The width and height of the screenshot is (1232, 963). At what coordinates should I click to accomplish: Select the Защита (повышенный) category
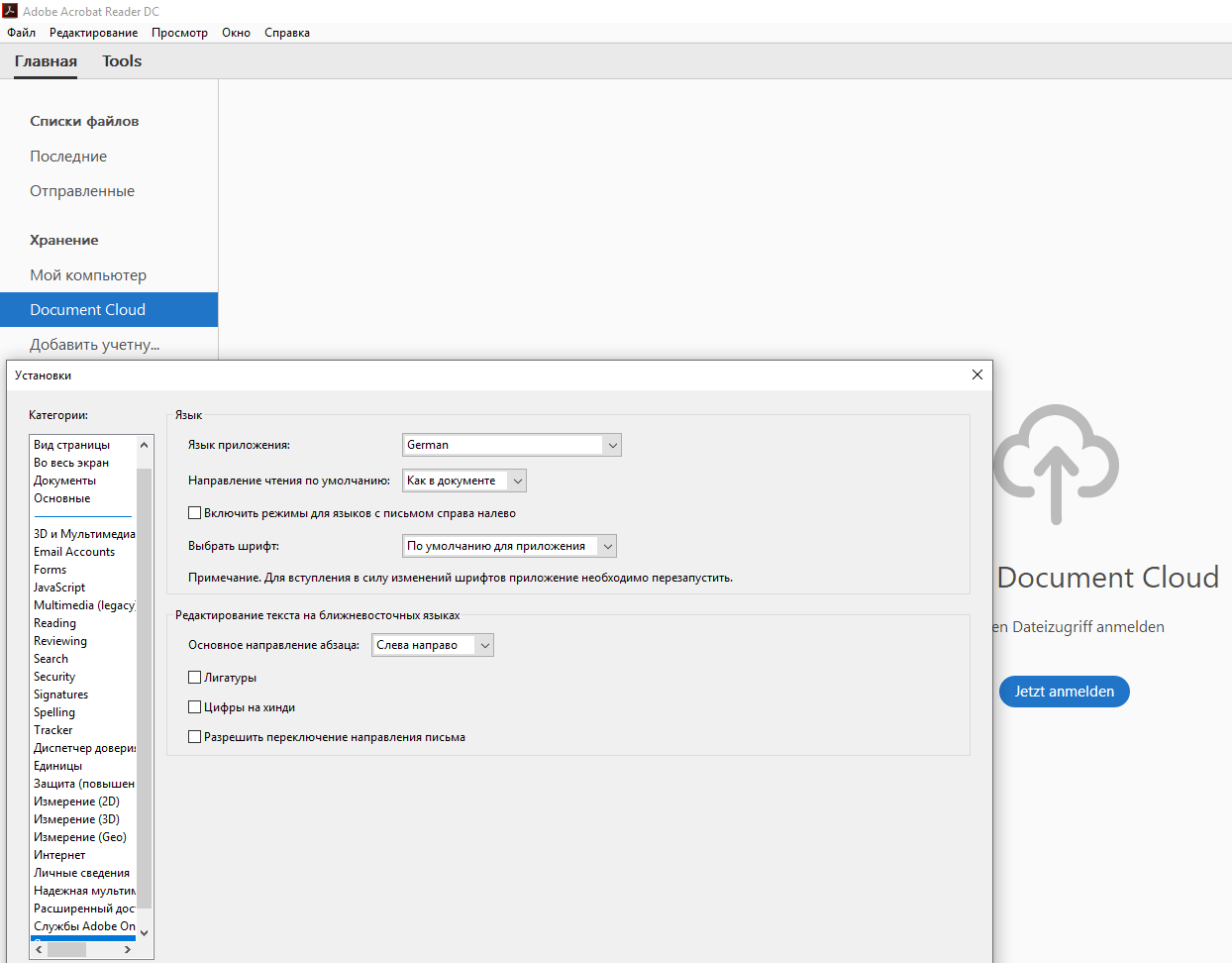click(84, 784)
